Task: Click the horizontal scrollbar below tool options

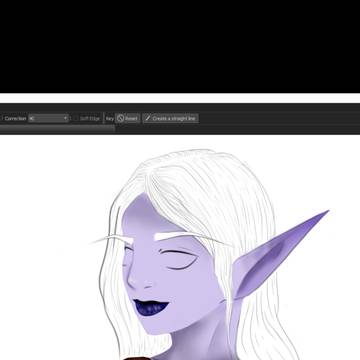Action: [x=57, y=128]
